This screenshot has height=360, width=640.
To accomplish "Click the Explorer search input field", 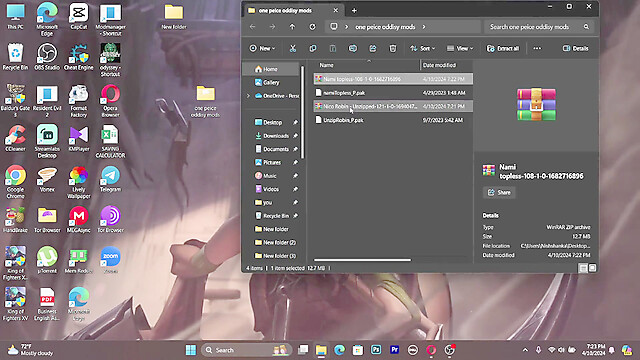I will pyautogui.click(x=538, y=27).
